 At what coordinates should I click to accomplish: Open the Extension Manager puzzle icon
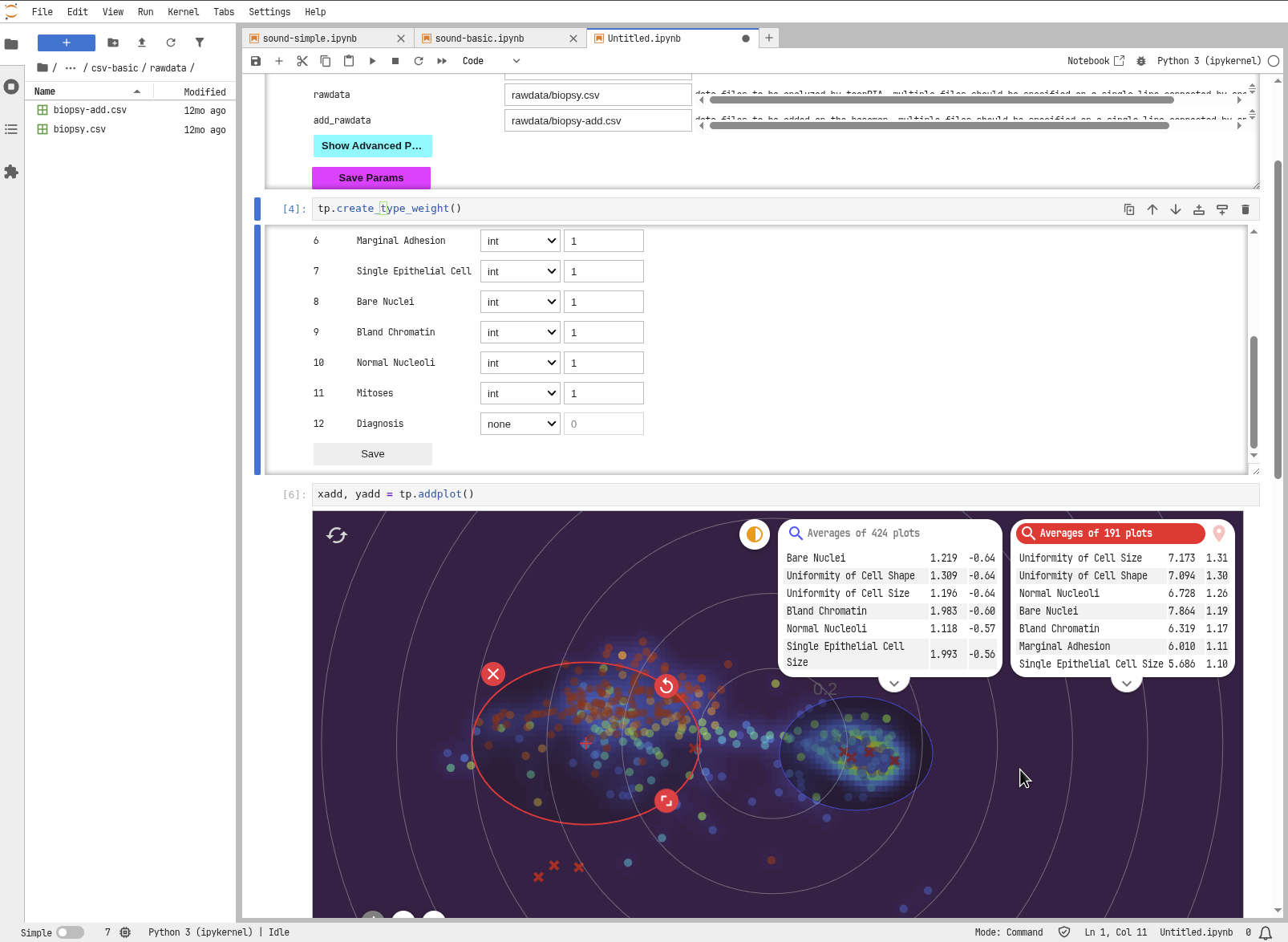pos(11,172)
